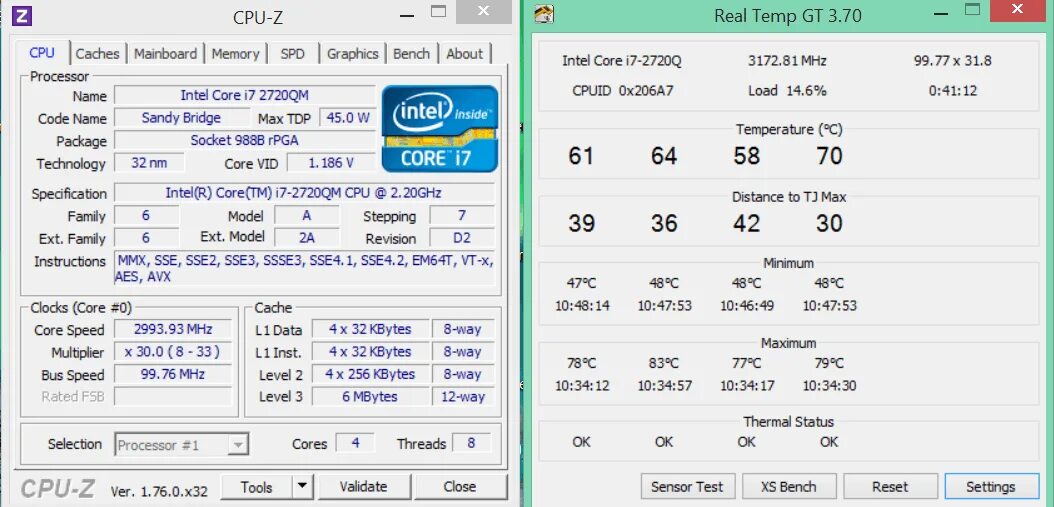Click the multiplier reading 99.77 x 31.8
Image resolution: width=1054 pixels, height=507 pixels.
952,61
